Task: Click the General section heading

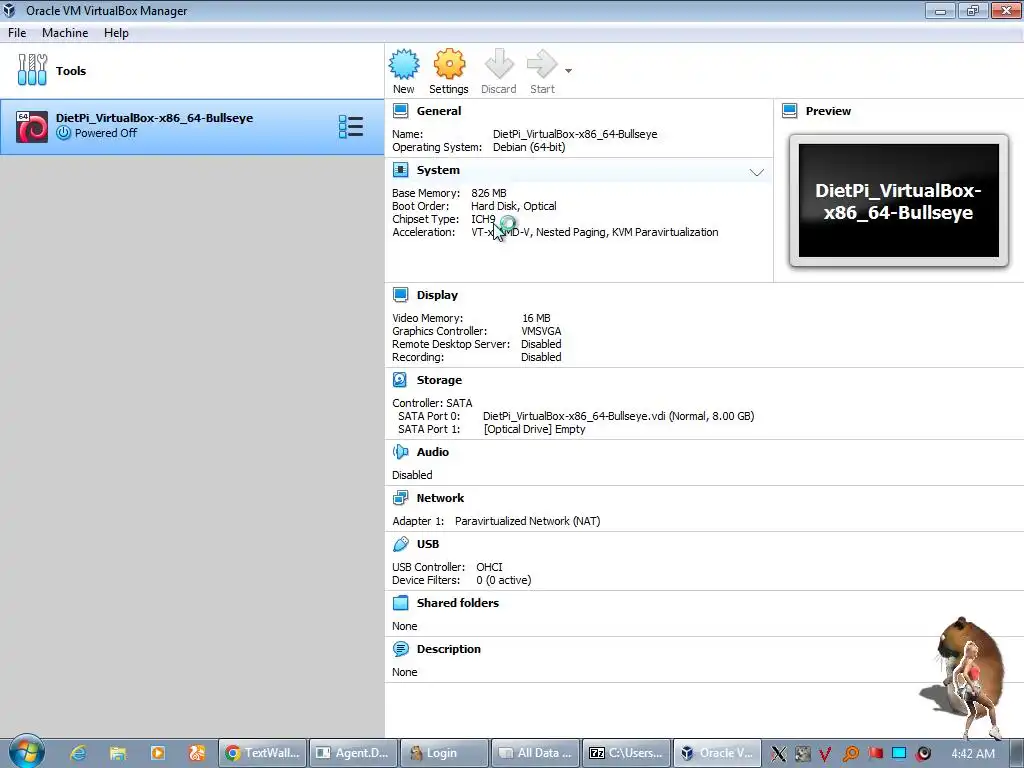Action: [439, 111]
